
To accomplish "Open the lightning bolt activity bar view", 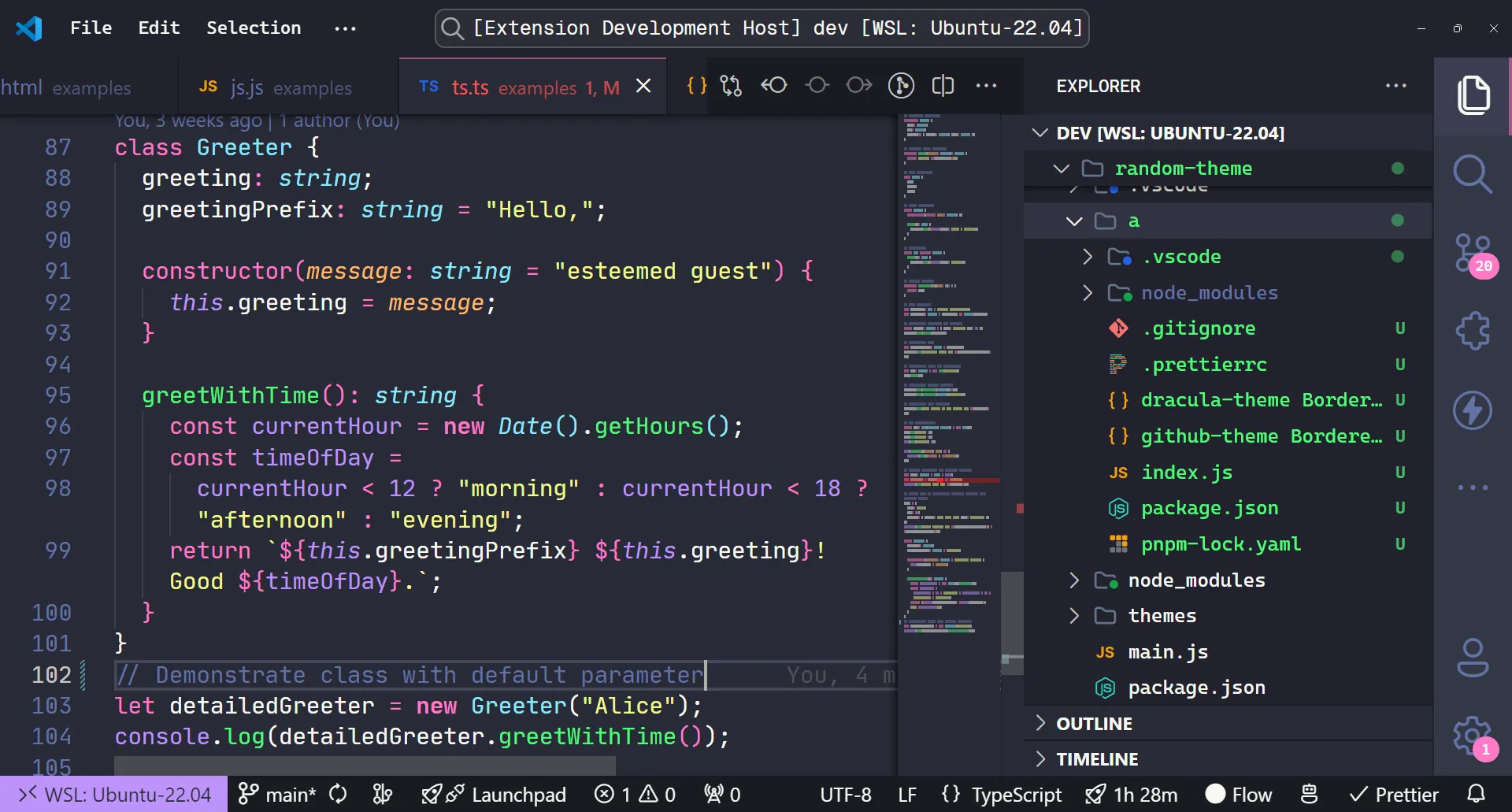I will (1473, 410).
